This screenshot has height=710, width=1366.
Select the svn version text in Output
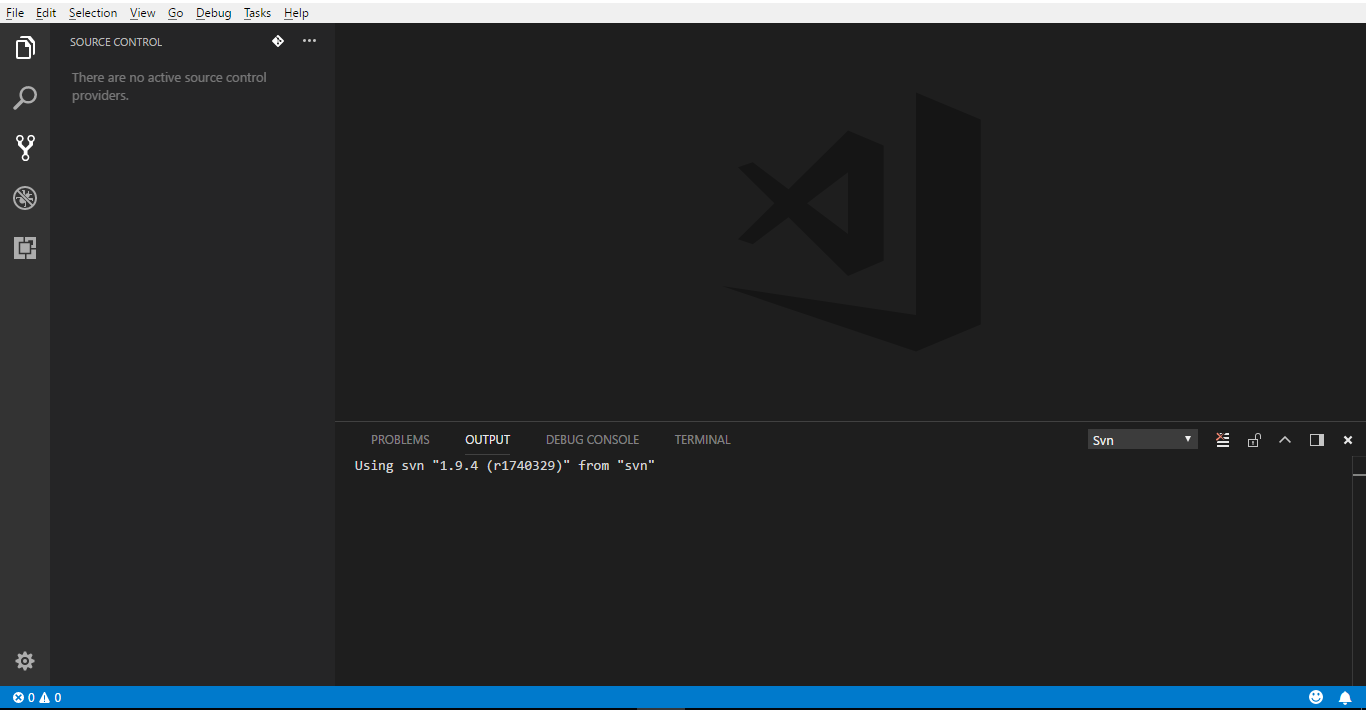(x=504, y=465)
